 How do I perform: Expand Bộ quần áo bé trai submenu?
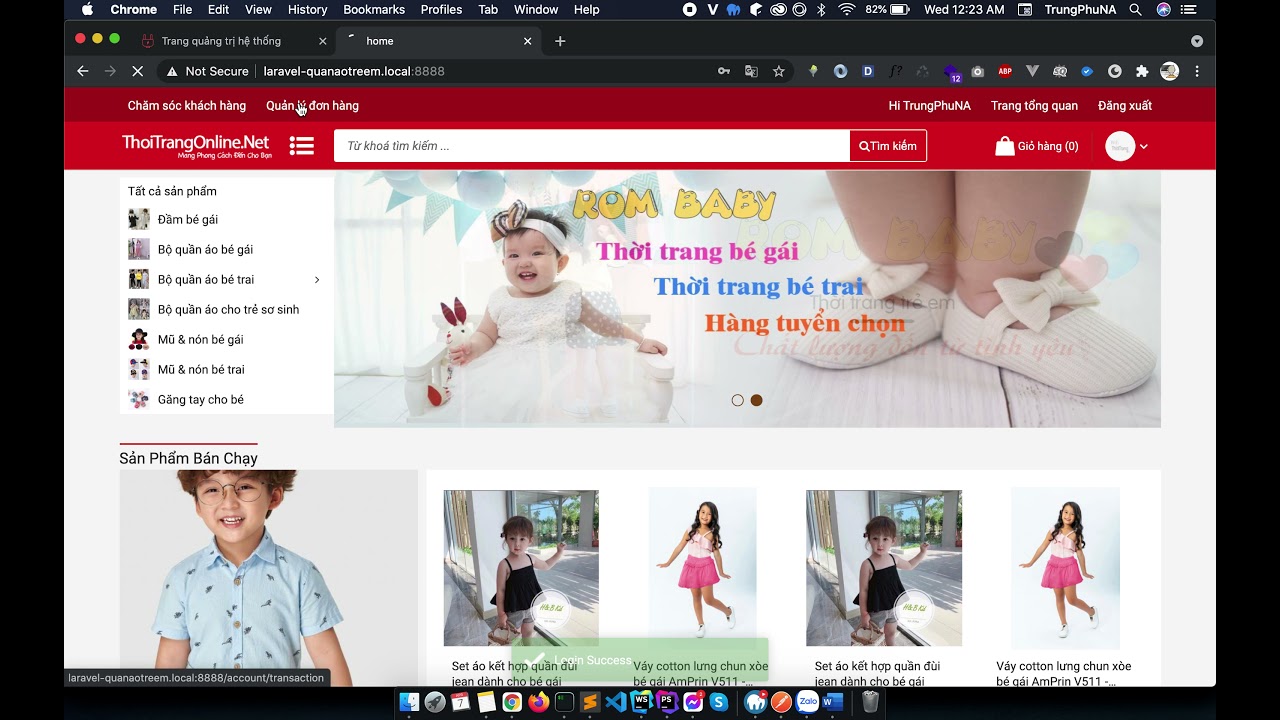click(317, 280)
